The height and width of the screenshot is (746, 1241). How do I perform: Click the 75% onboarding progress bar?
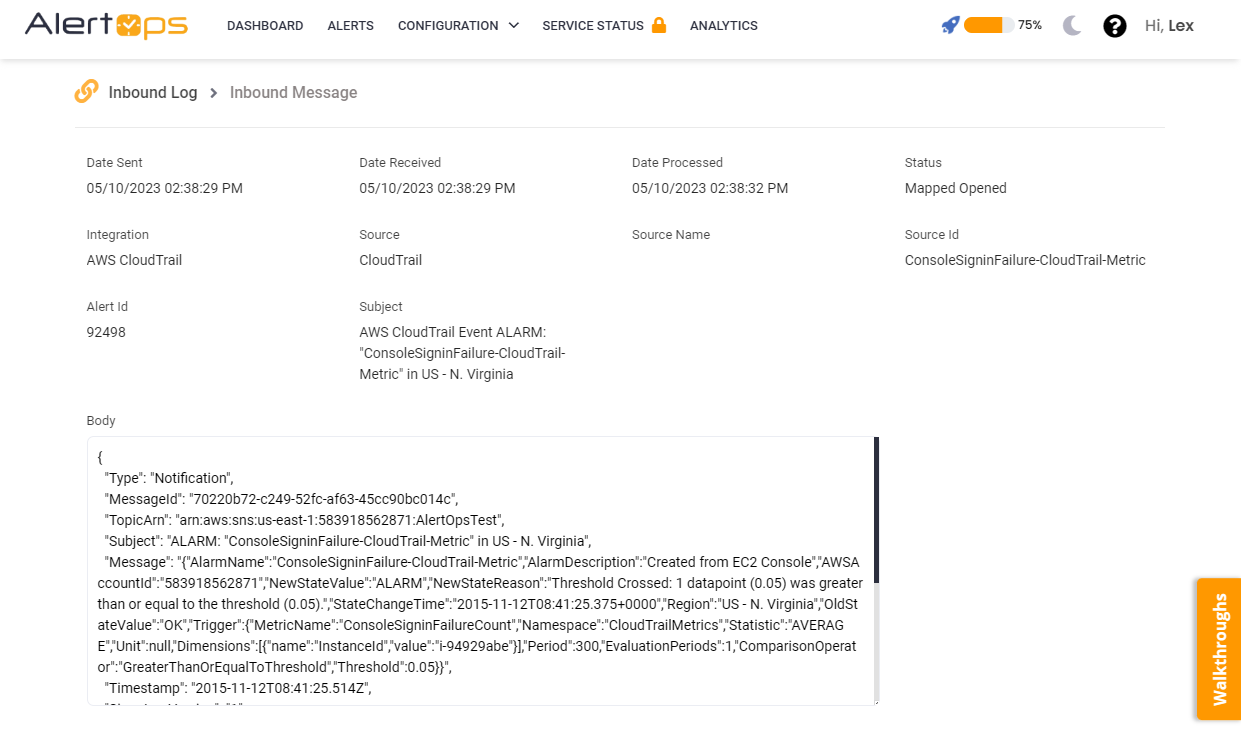(x=988, y=25)
